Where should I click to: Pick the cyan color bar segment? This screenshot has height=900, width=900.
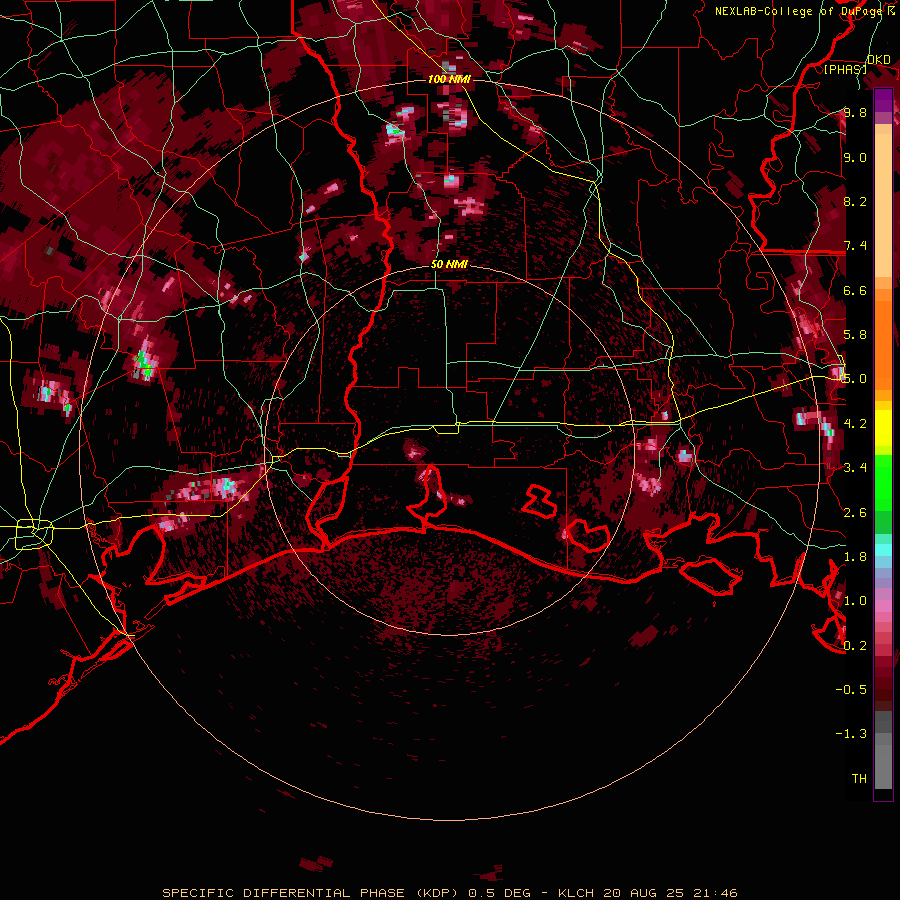[x=883, y=550]
